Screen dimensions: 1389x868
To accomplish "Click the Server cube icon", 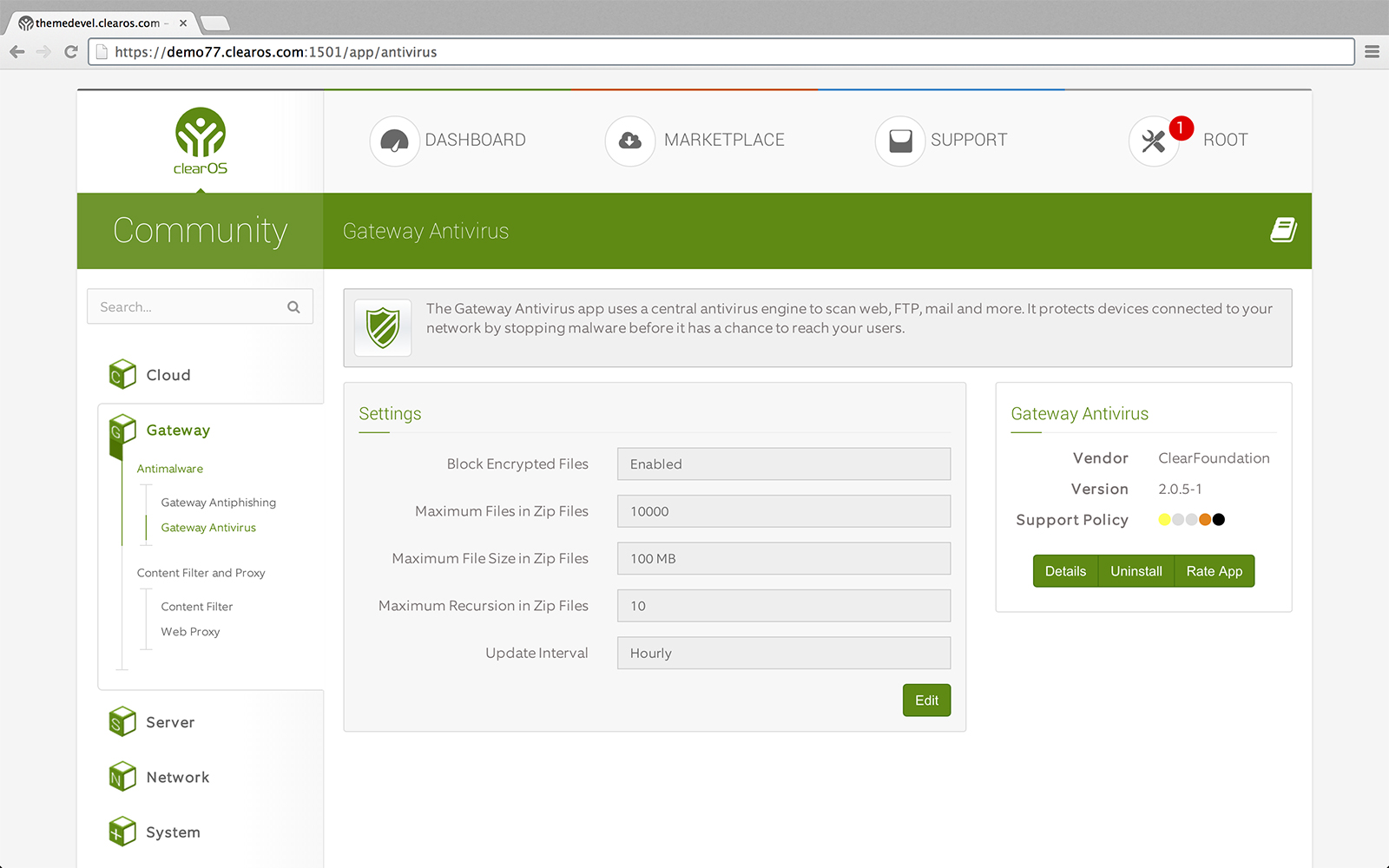I will 122,721.
